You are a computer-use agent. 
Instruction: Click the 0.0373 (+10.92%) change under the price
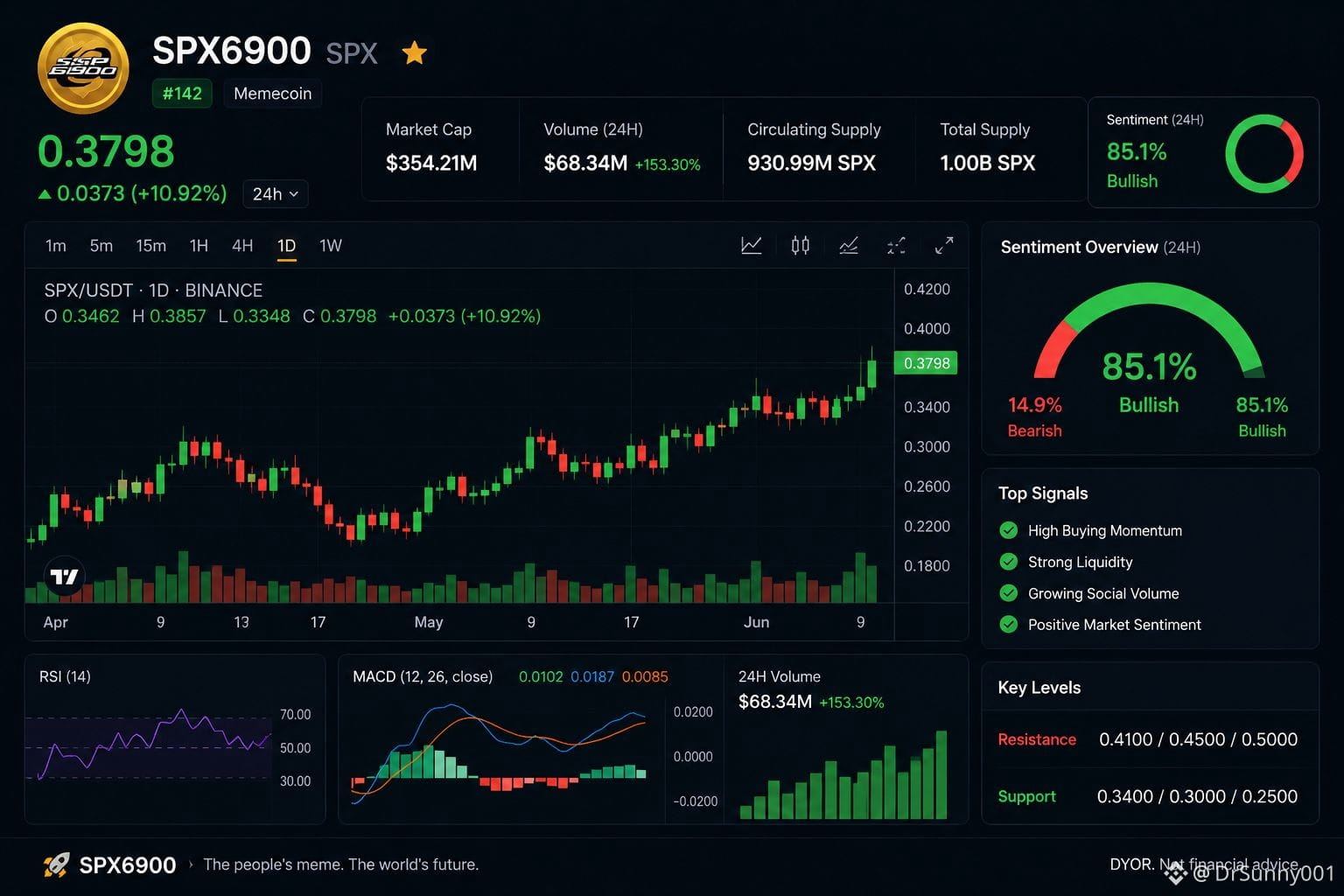point(142,193)
